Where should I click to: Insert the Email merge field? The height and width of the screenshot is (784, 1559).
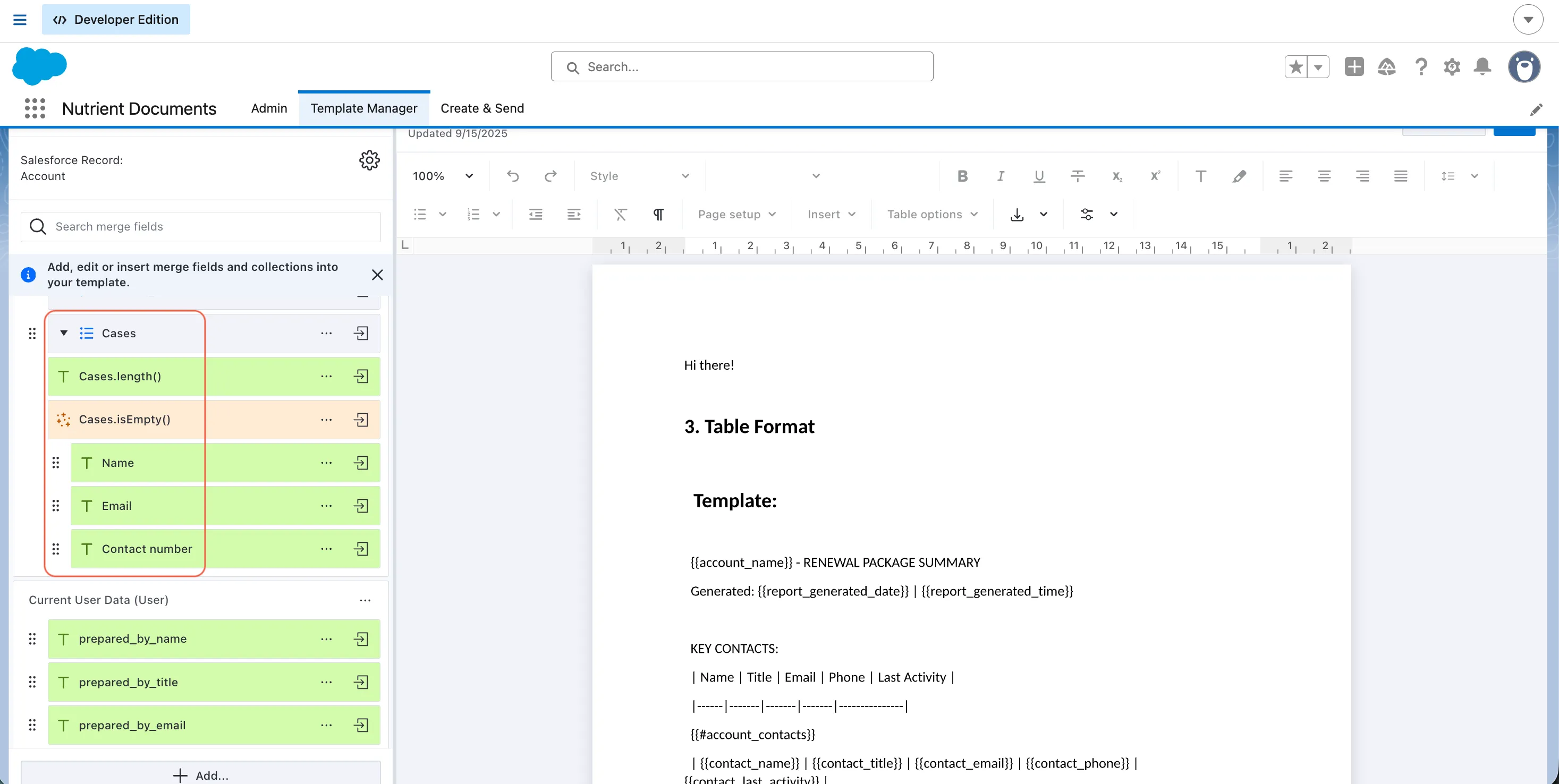(361, 506)
